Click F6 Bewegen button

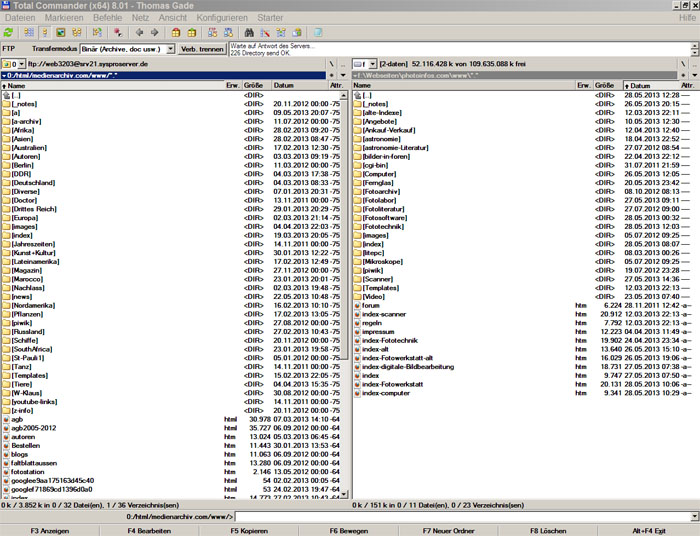[x=349, y=531]
